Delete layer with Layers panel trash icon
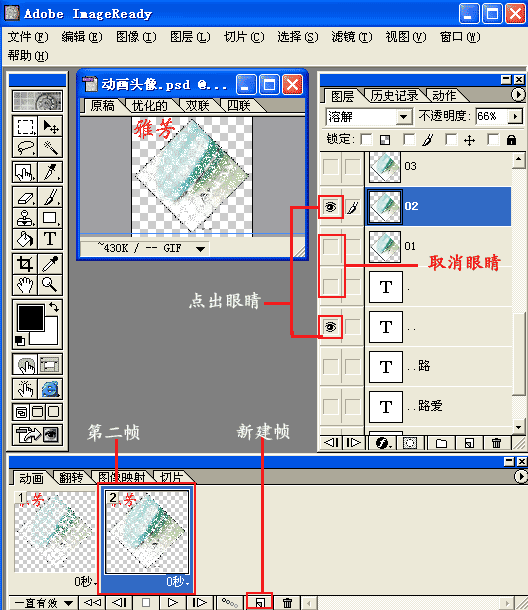The width and height of the screenshot is (528, 610). coord(496,443)
